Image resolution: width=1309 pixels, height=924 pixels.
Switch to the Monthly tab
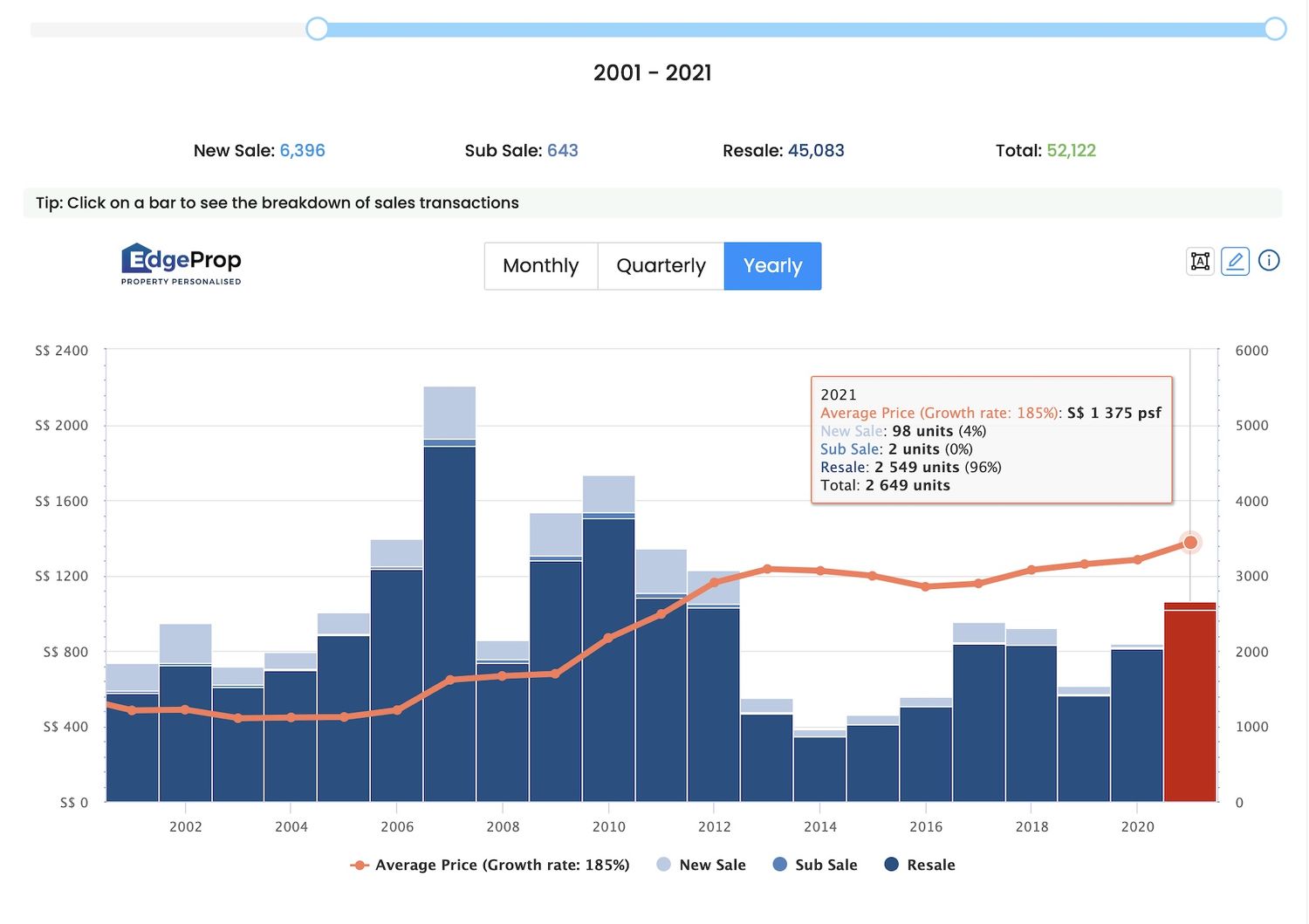540,266
